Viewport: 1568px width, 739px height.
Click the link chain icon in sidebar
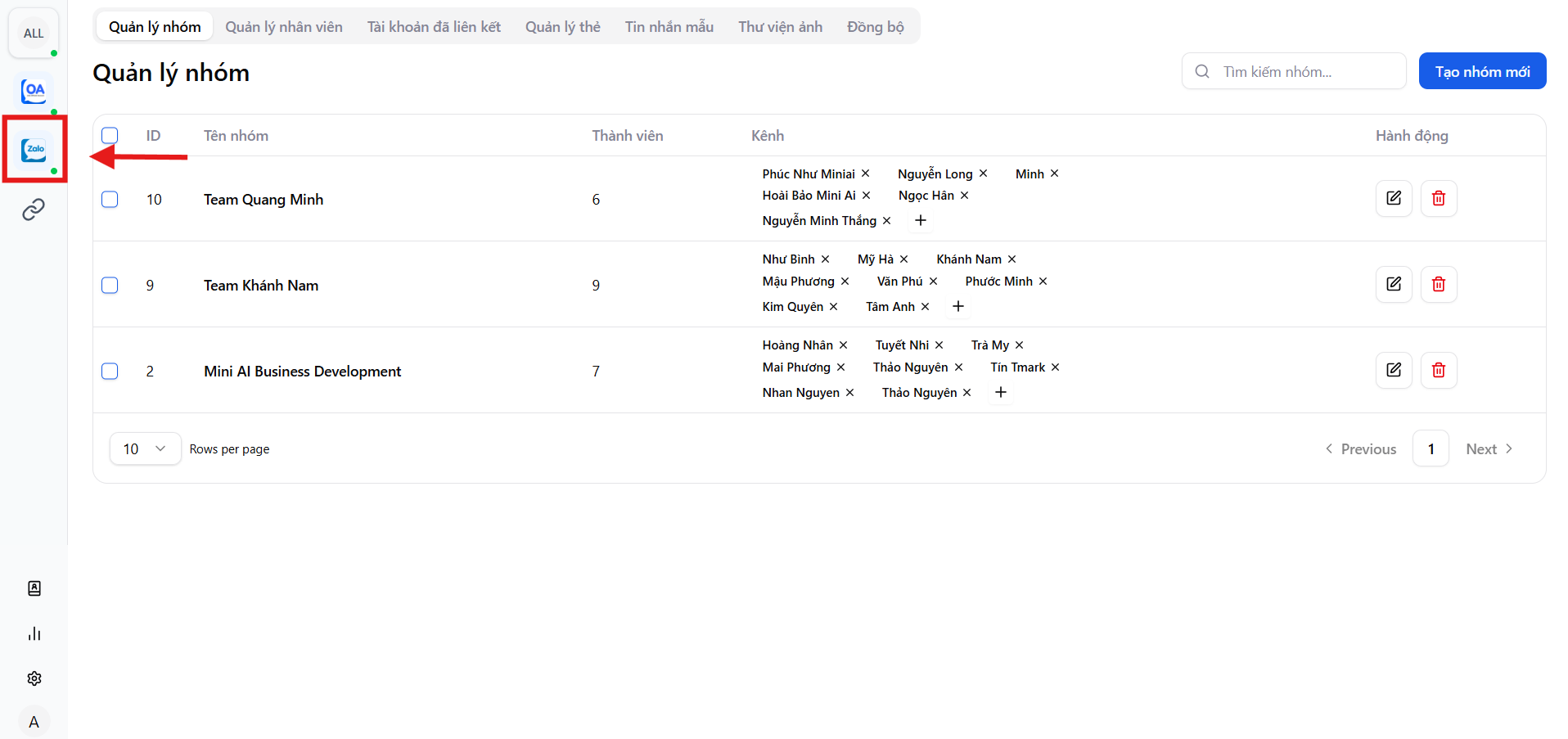point(34,210)
